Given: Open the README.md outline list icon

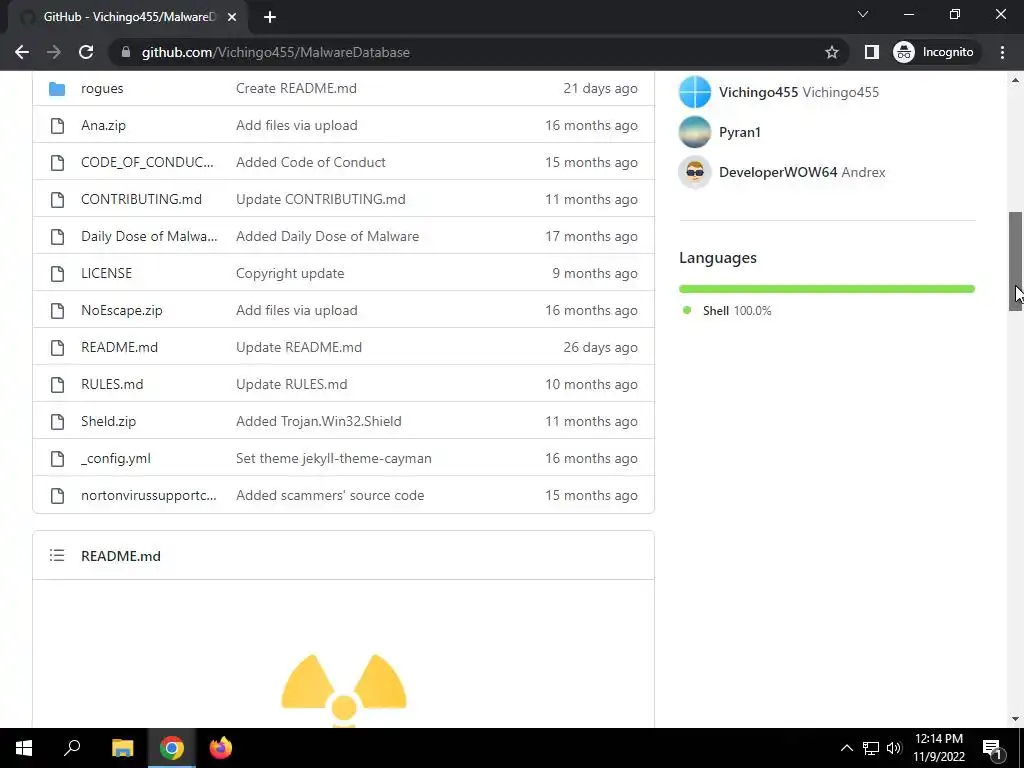Looking at the screenshot, I should [x=57, y=556].
